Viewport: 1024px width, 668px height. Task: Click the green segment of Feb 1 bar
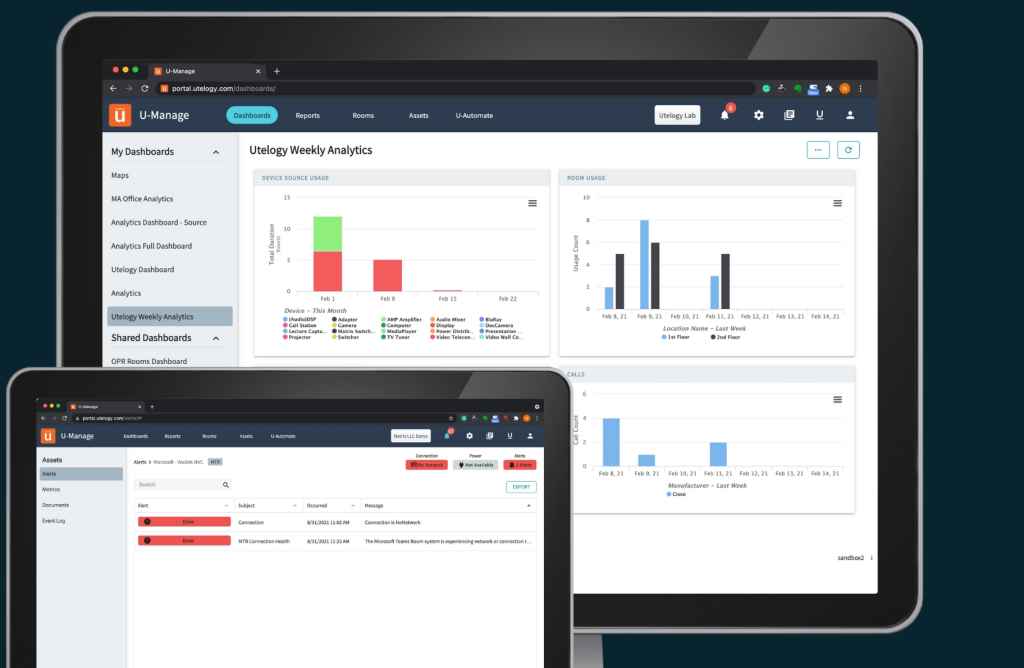click(x=328, y=234)
